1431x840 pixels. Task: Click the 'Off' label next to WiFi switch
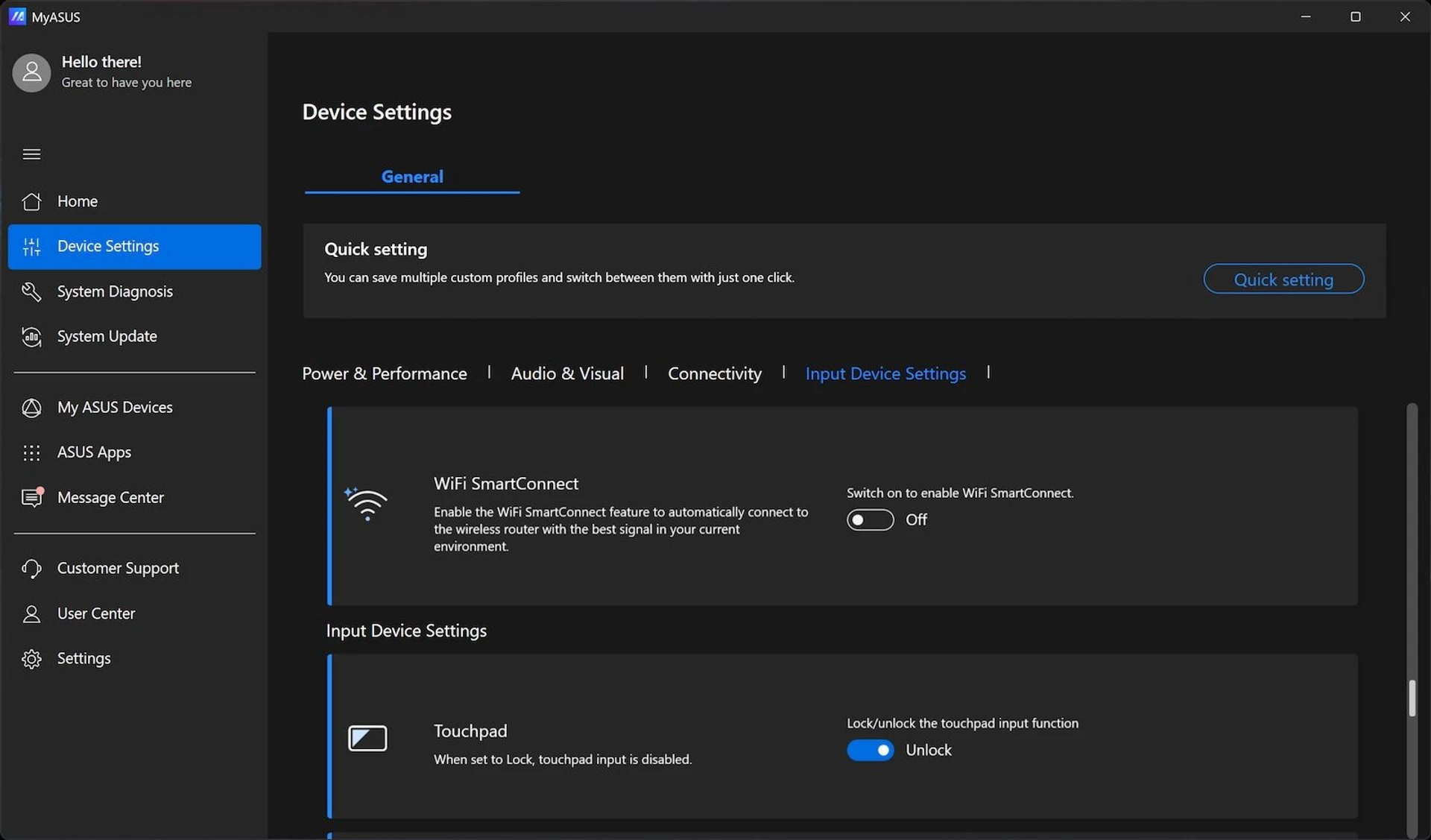point(916,520)
